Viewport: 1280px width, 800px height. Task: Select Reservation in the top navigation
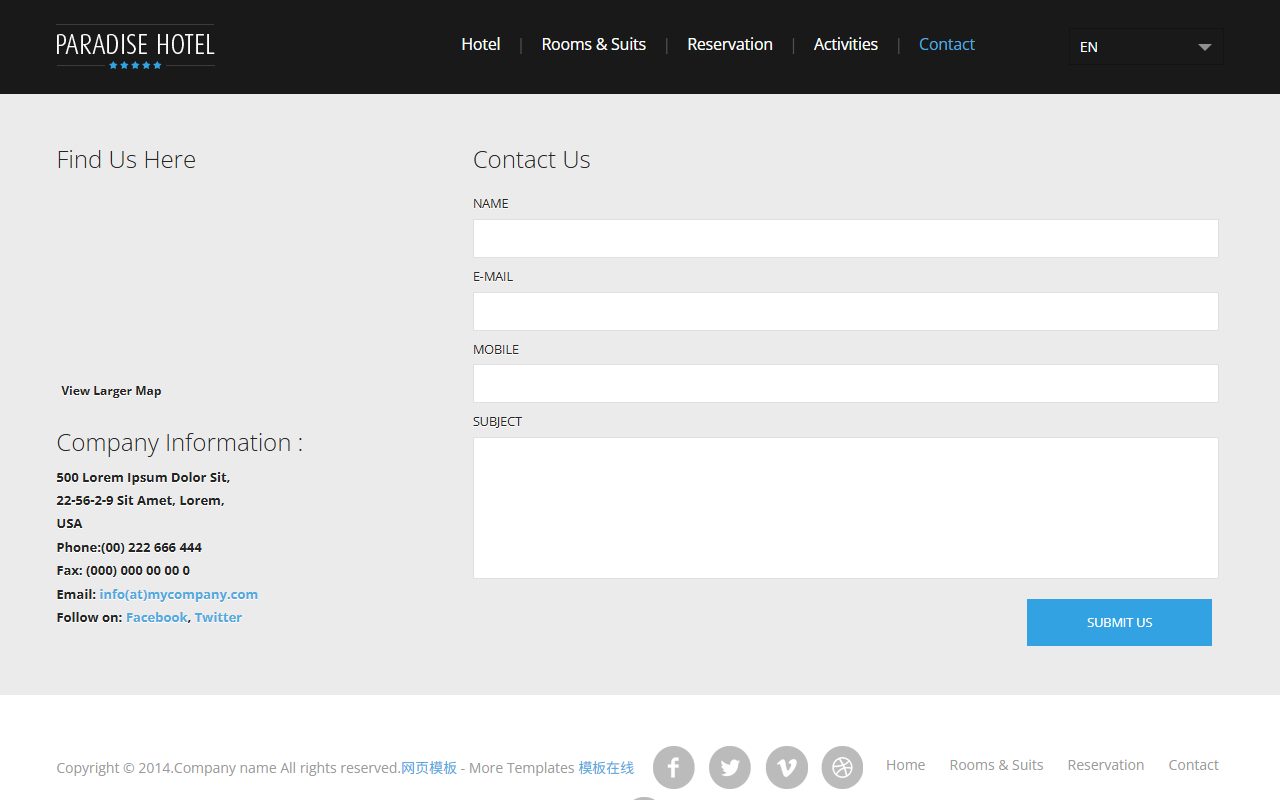point(730,44)
